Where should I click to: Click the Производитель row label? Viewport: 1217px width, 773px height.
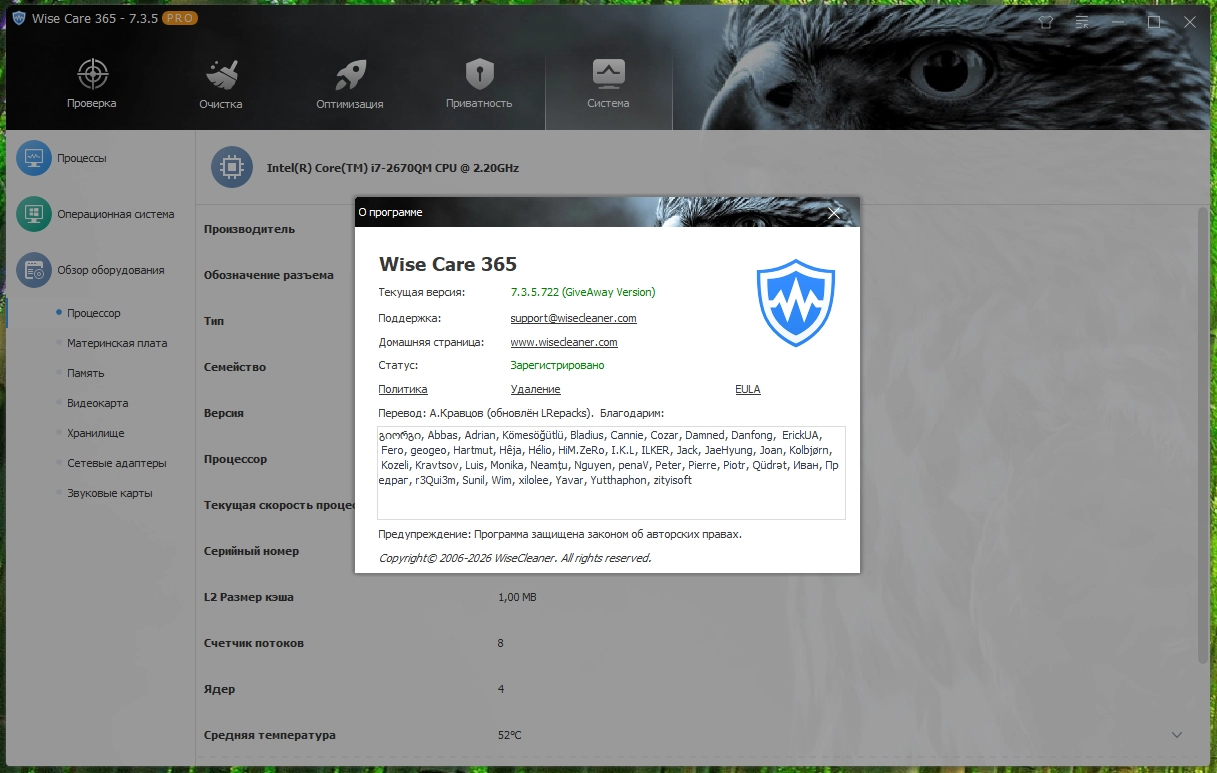tap(249, 229)
